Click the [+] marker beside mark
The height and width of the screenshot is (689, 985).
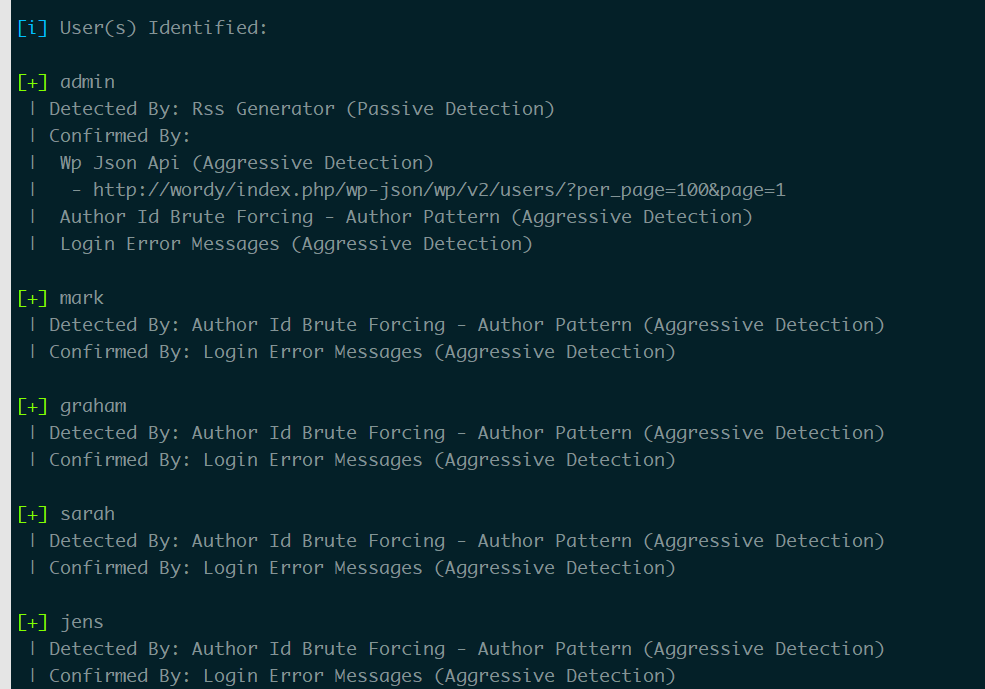click(32, 298)
